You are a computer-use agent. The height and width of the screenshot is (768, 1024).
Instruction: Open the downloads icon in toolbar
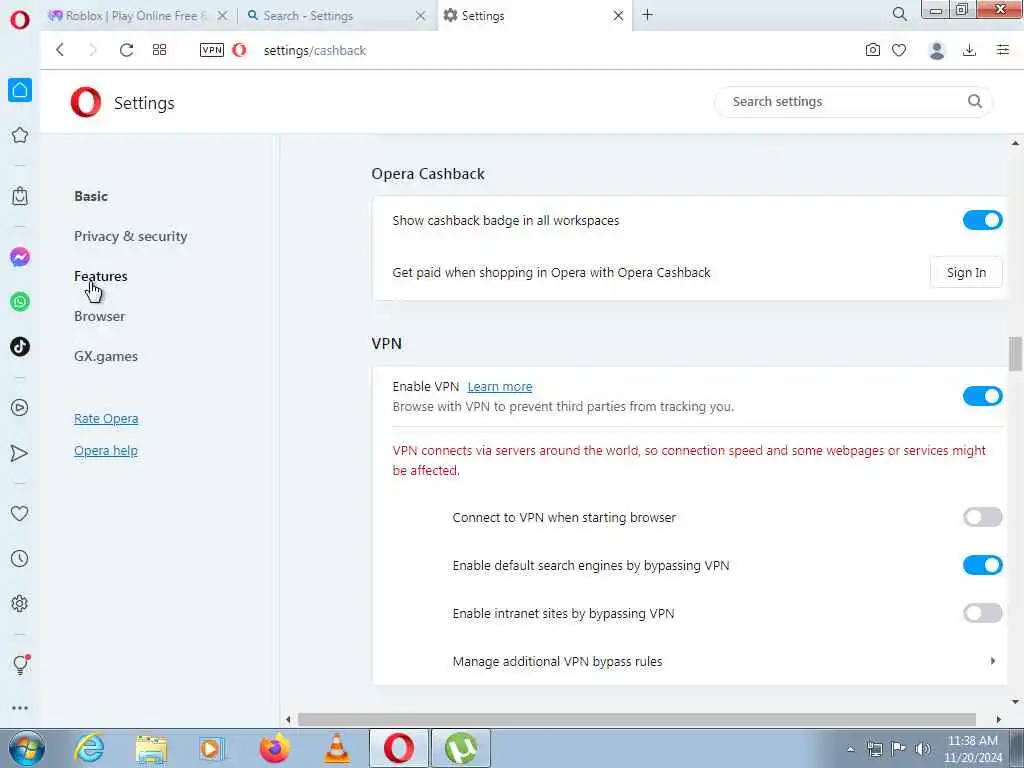tap(969, 50)
